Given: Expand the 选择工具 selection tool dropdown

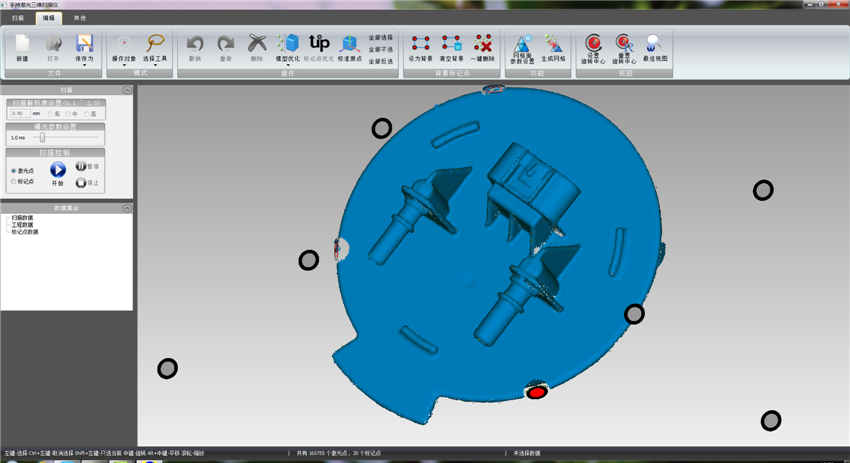Looking at the screenshot, I should coord(155,65).
